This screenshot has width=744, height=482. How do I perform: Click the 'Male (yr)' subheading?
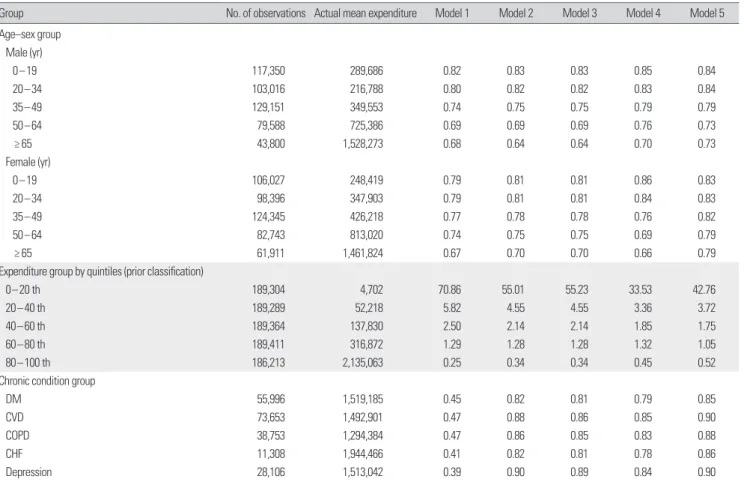click(24, 53)
